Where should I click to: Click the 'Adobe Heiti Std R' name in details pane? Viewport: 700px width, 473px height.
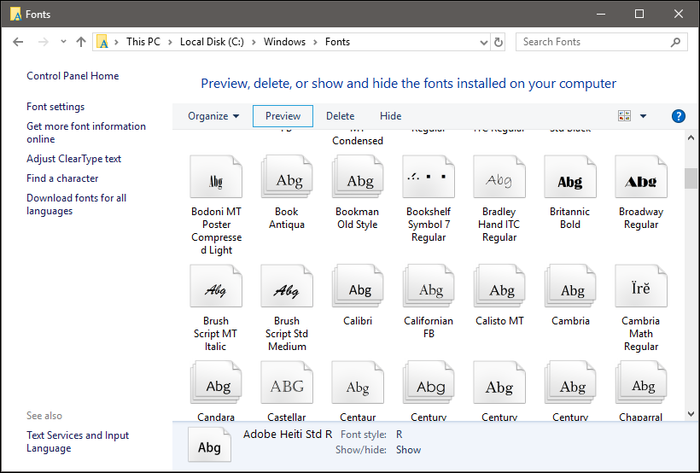click(288, 434)
